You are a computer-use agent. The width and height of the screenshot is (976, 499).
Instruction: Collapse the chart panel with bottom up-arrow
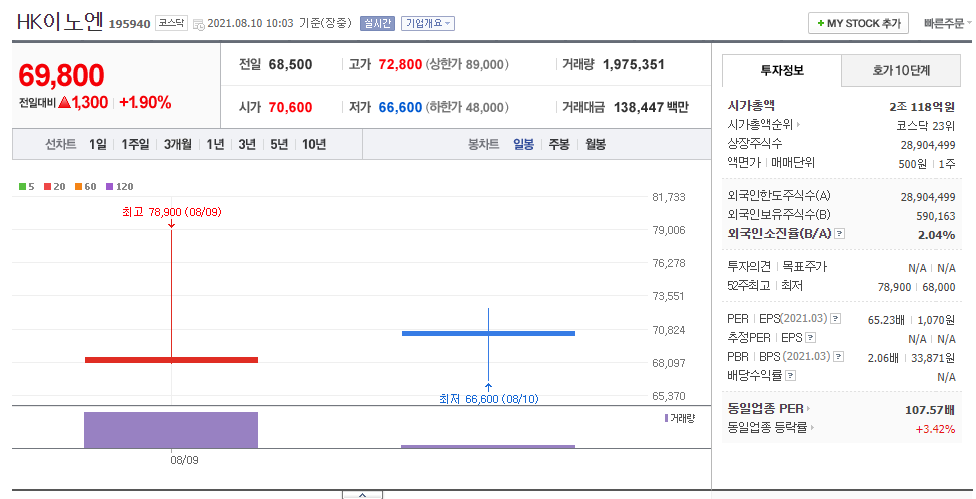coord(362,495)
